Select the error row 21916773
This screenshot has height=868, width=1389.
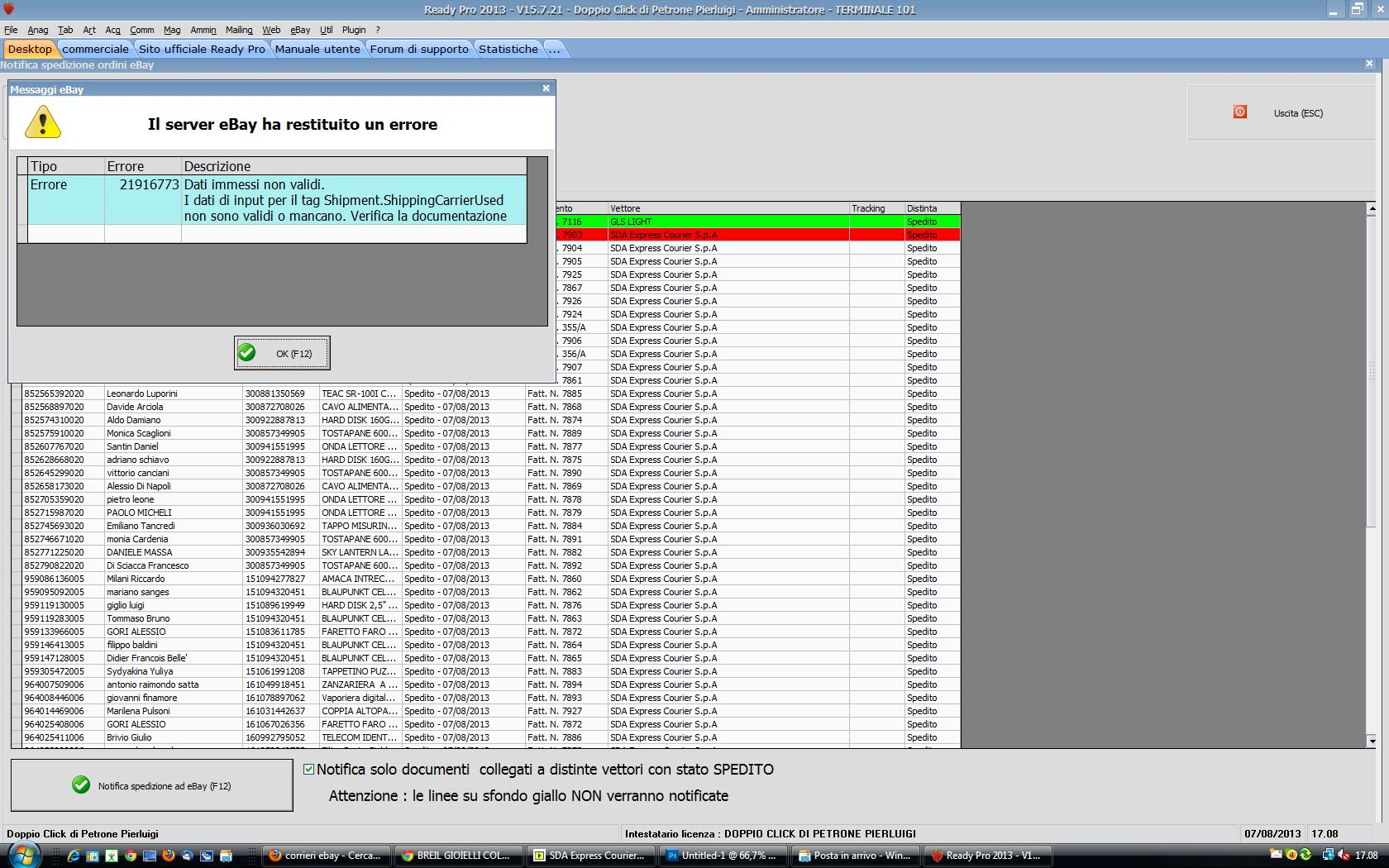(278, 200)
